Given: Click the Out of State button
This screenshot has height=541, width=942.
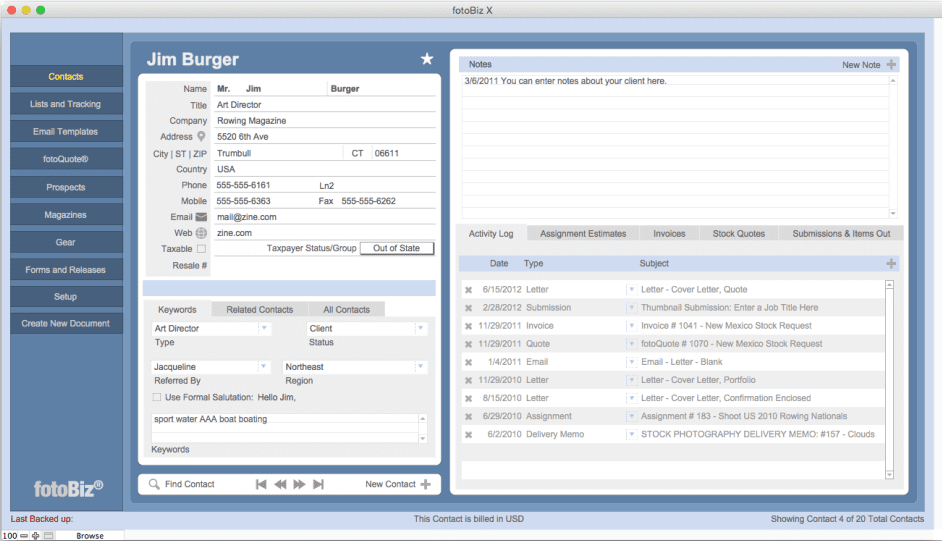Looking at the screenshot, I should pyautogui.click(x=397, y=248).
